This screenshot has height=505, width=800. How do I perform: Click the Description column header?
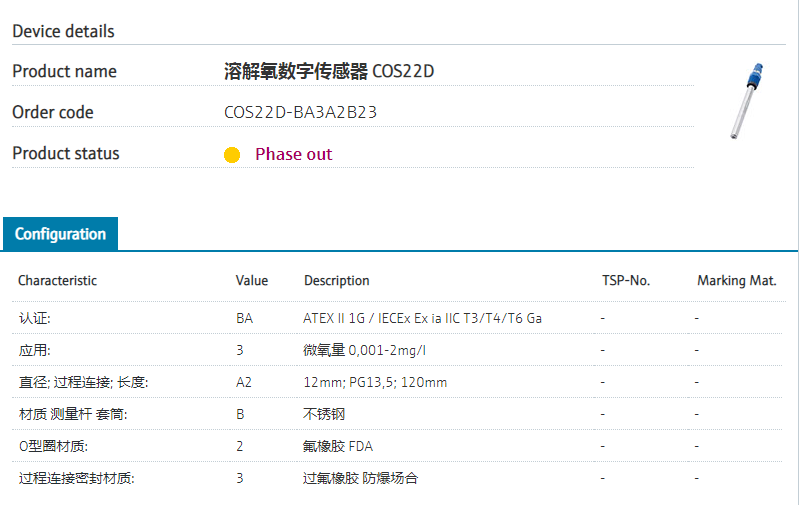point(337,281)
